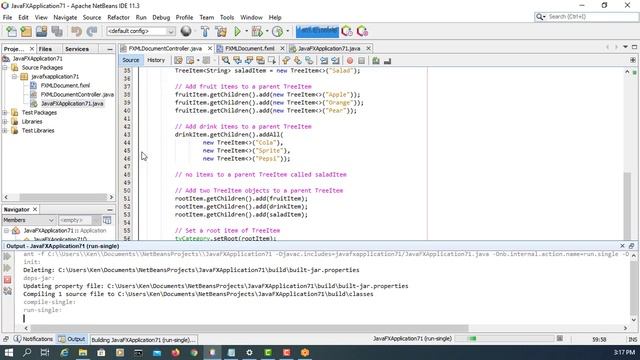Select FXMLDocument.fxml in project tree
This screenshot has width=640, height=360.
pyautogui.click(x=65, y=85)
